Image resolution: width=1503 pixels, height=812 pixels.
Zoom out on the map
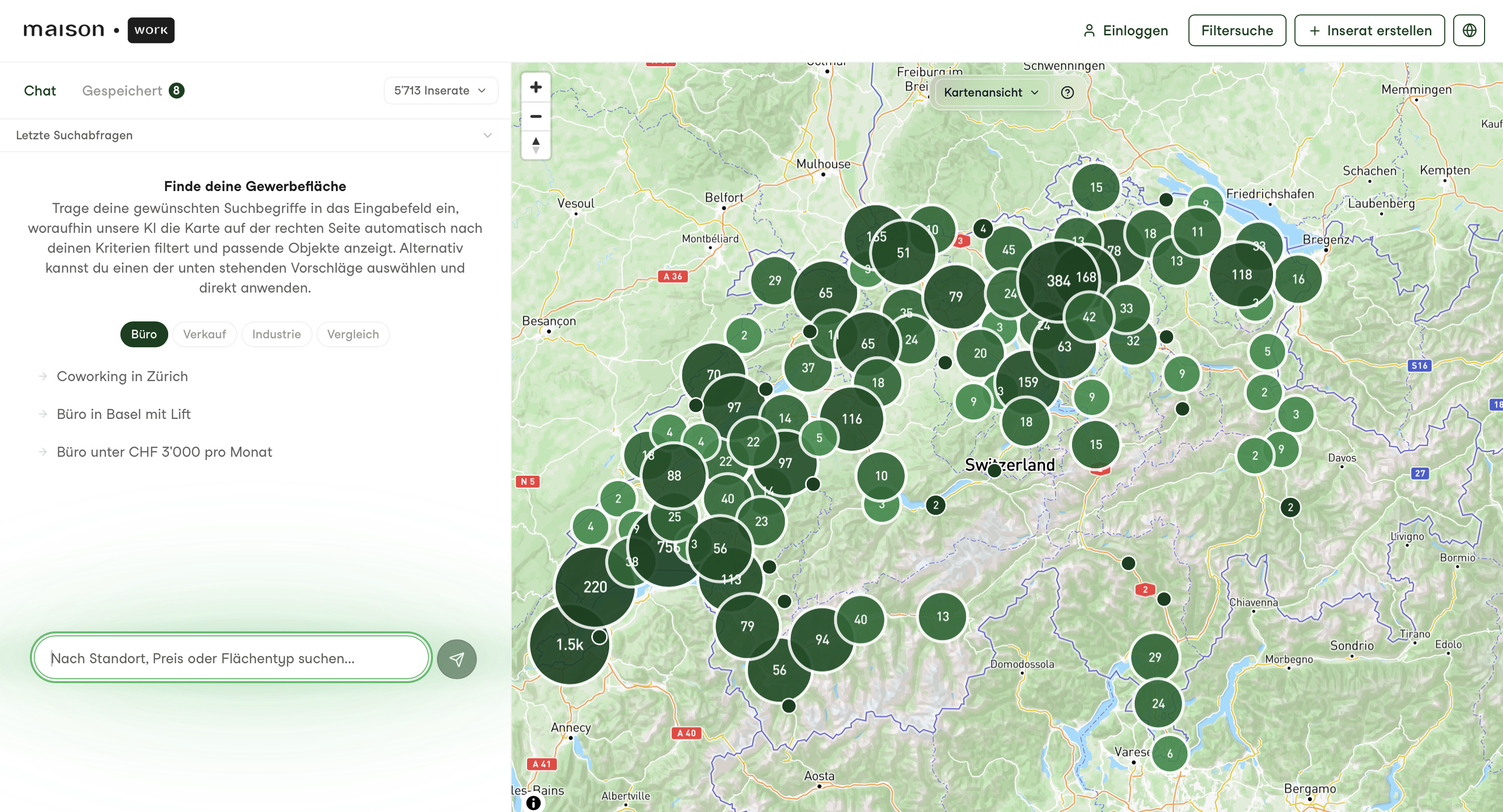tap(536, 116)
